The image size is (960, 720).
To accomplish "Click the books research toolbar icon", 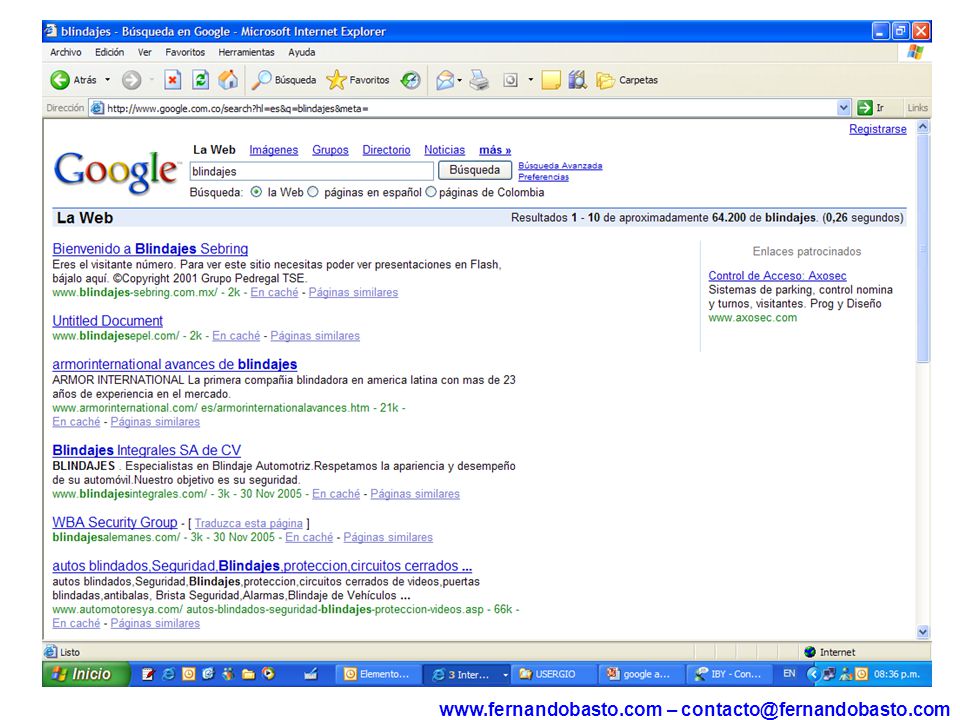I will pos(577,80).
